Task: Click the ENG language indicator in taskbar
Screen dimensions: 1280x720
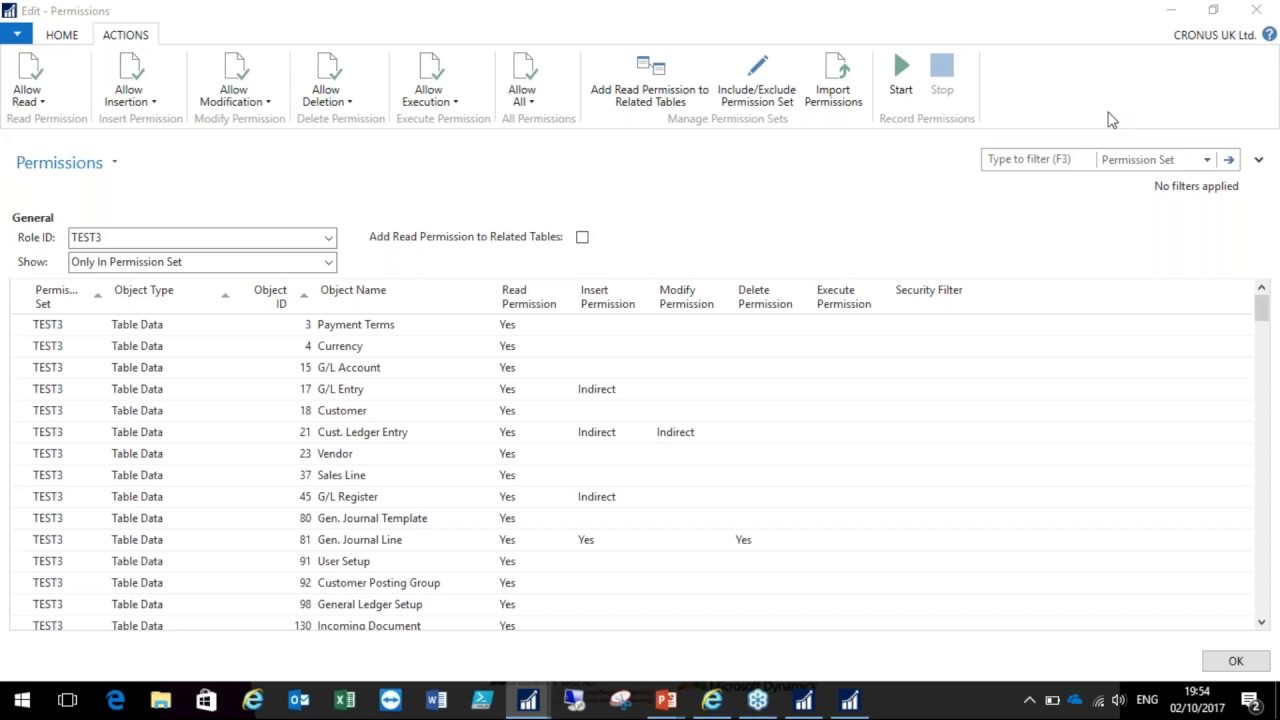Action: tap(1147, 700)
